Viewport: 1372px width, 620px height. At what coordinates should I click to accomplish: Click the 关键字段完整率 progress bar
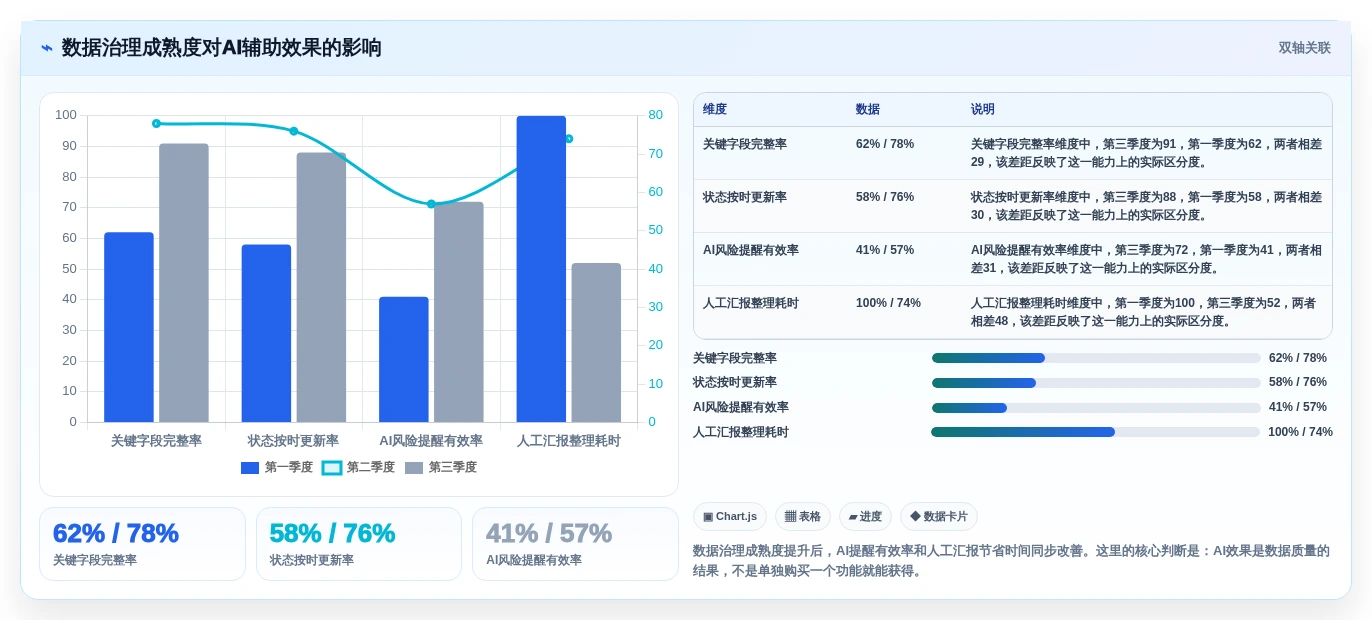click(x=1096, y=358)
